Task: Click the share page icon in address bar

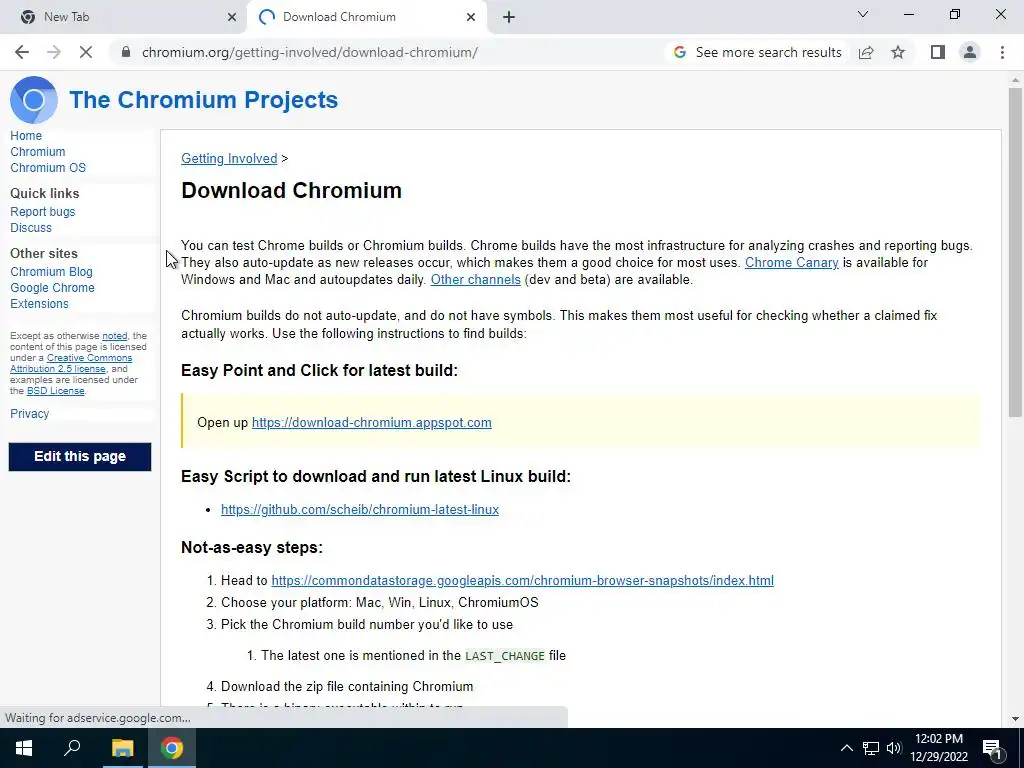Action: pos(866,52)
